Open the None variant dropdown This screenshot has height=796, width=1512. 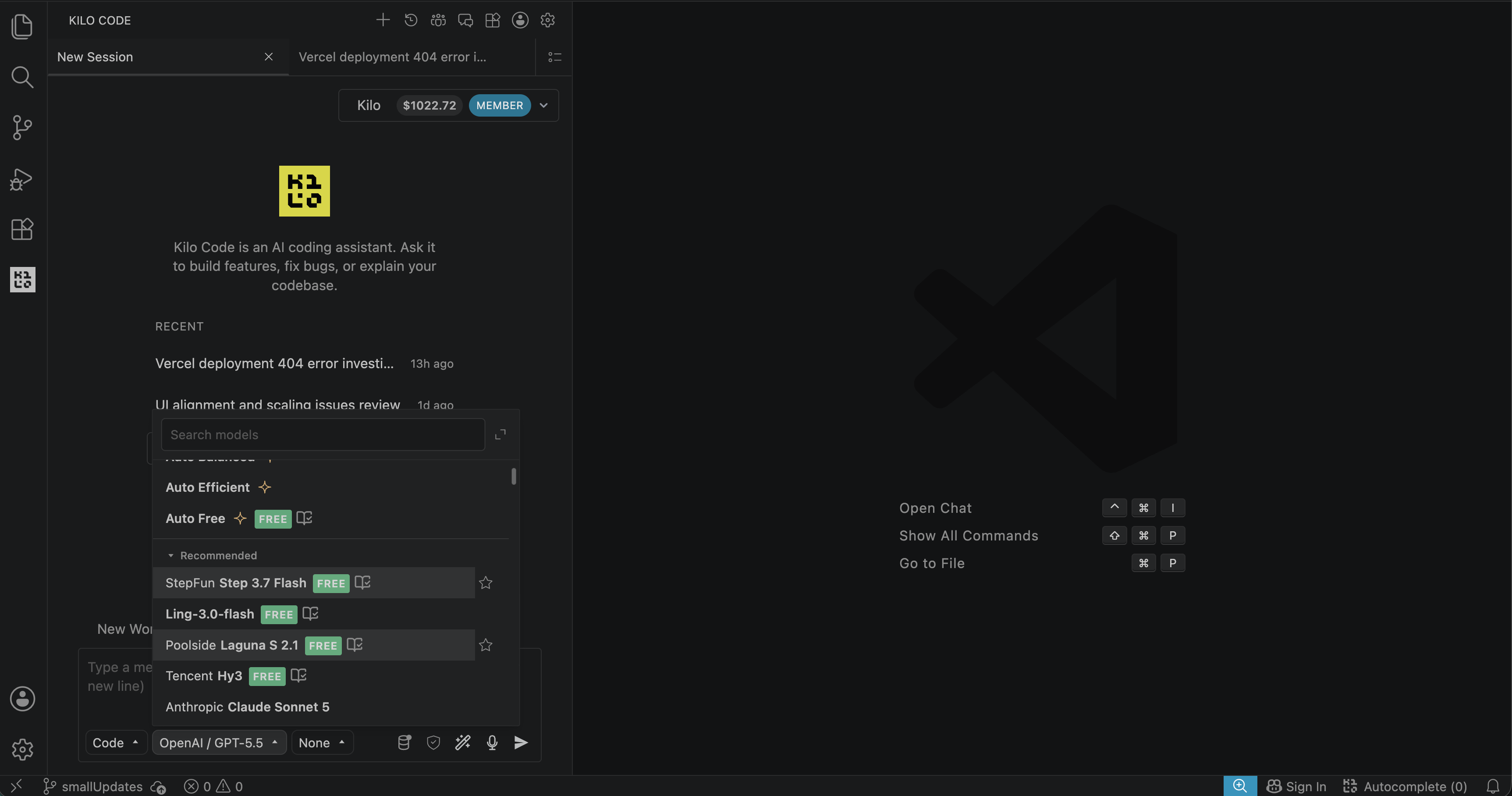(322, 743)
